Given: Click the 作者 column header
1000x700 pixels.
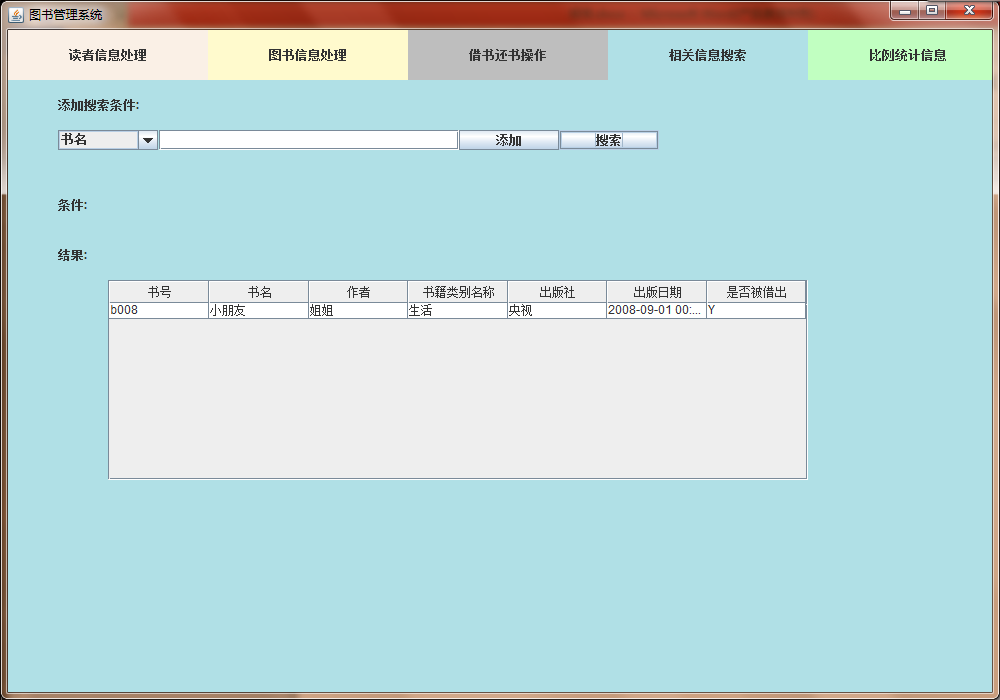Looking at the screenshot, I should click(358, 292).
